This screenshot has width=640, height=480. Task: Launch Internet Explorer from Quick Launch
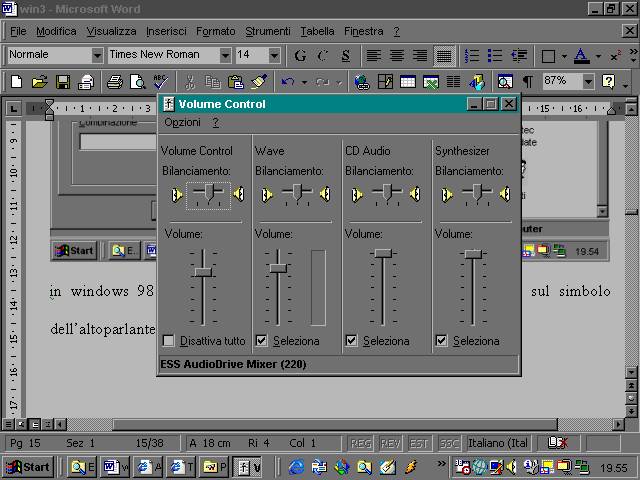296,467
